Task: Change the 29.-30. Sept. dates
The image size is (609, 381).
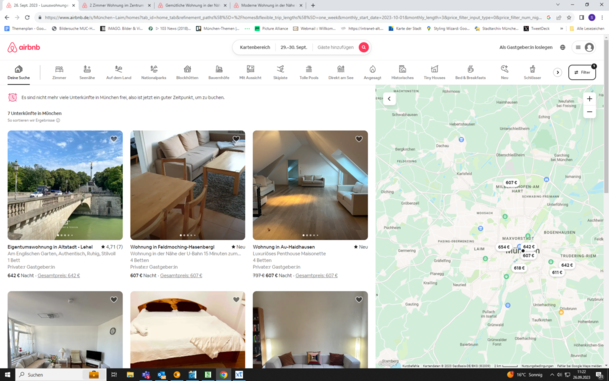Action: 294,47
